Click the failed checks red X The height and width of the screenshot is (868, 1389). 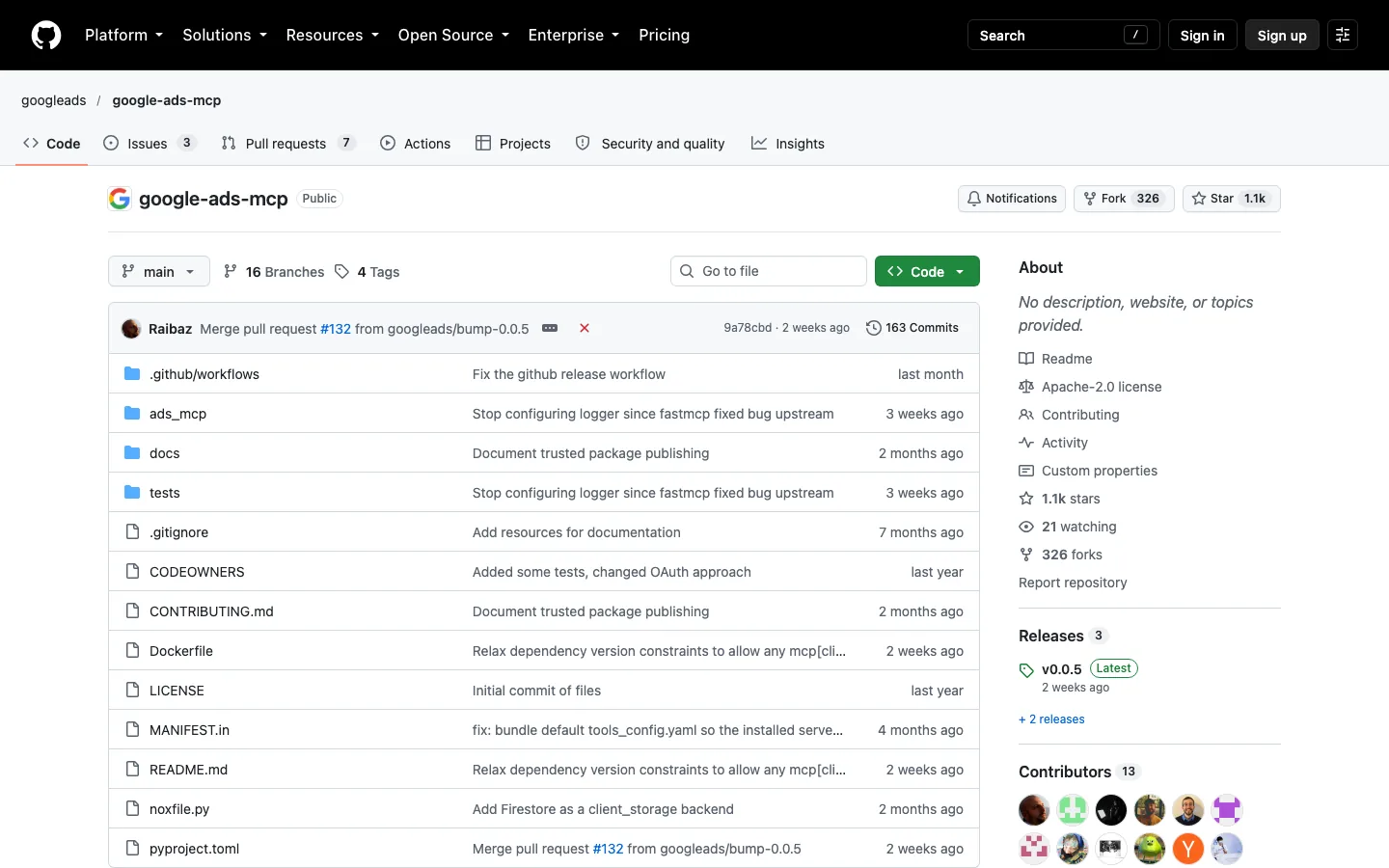(x=584, y=328)
